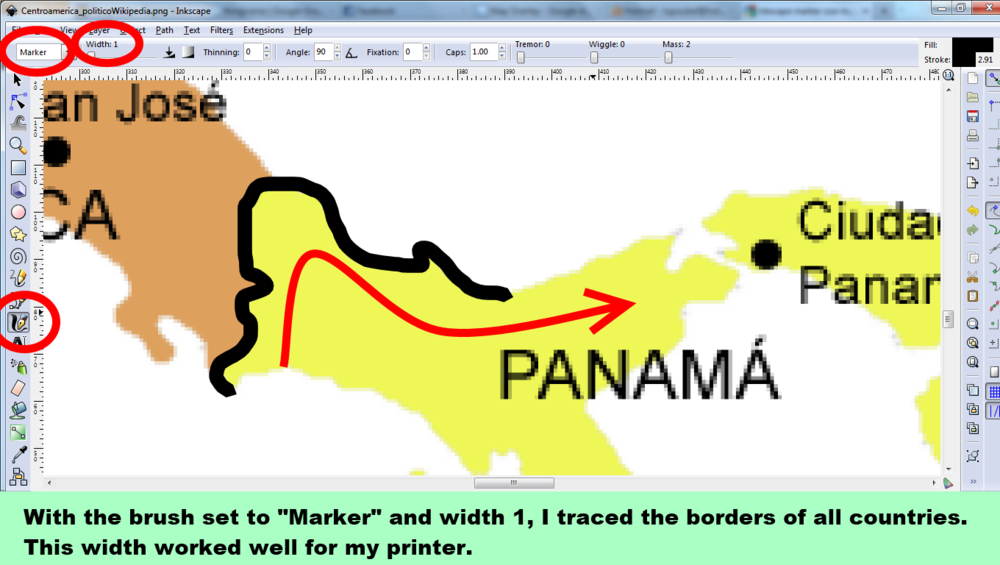
Task: Select the Calligraphy brush tool
Action: click(18, 322)
